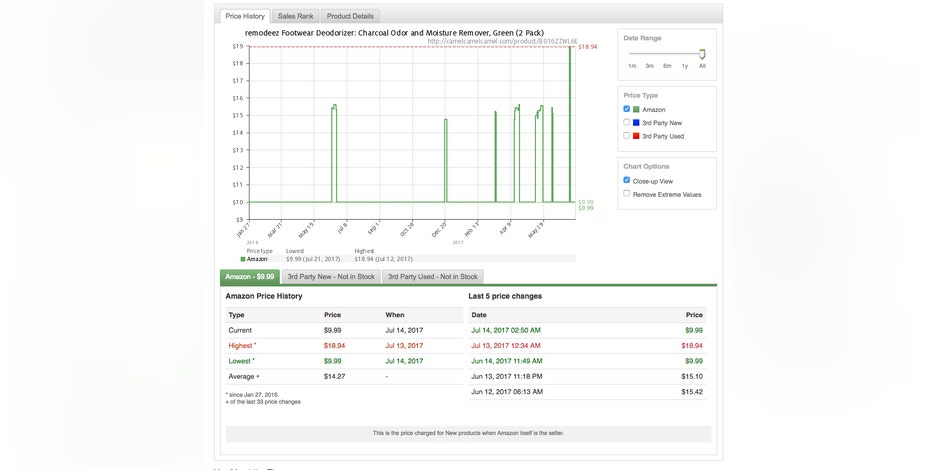
Task: Click the remodeez Footwear Deodorizer chart title
Action: (x=394, y=33)
